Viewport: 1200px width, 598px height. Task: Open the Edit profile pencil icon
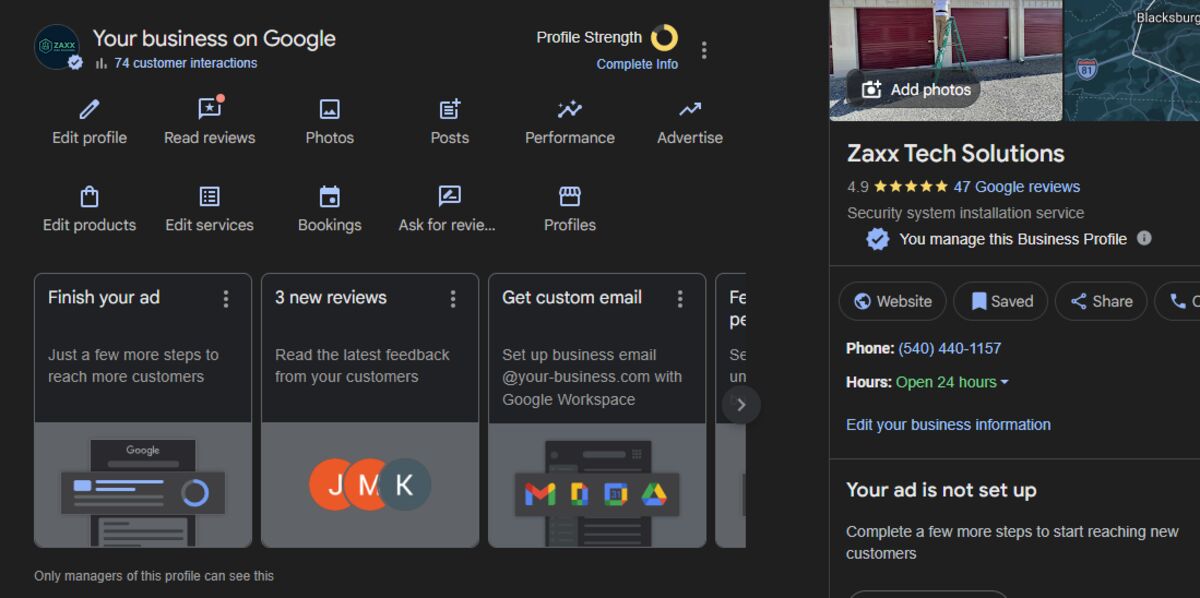89,110
